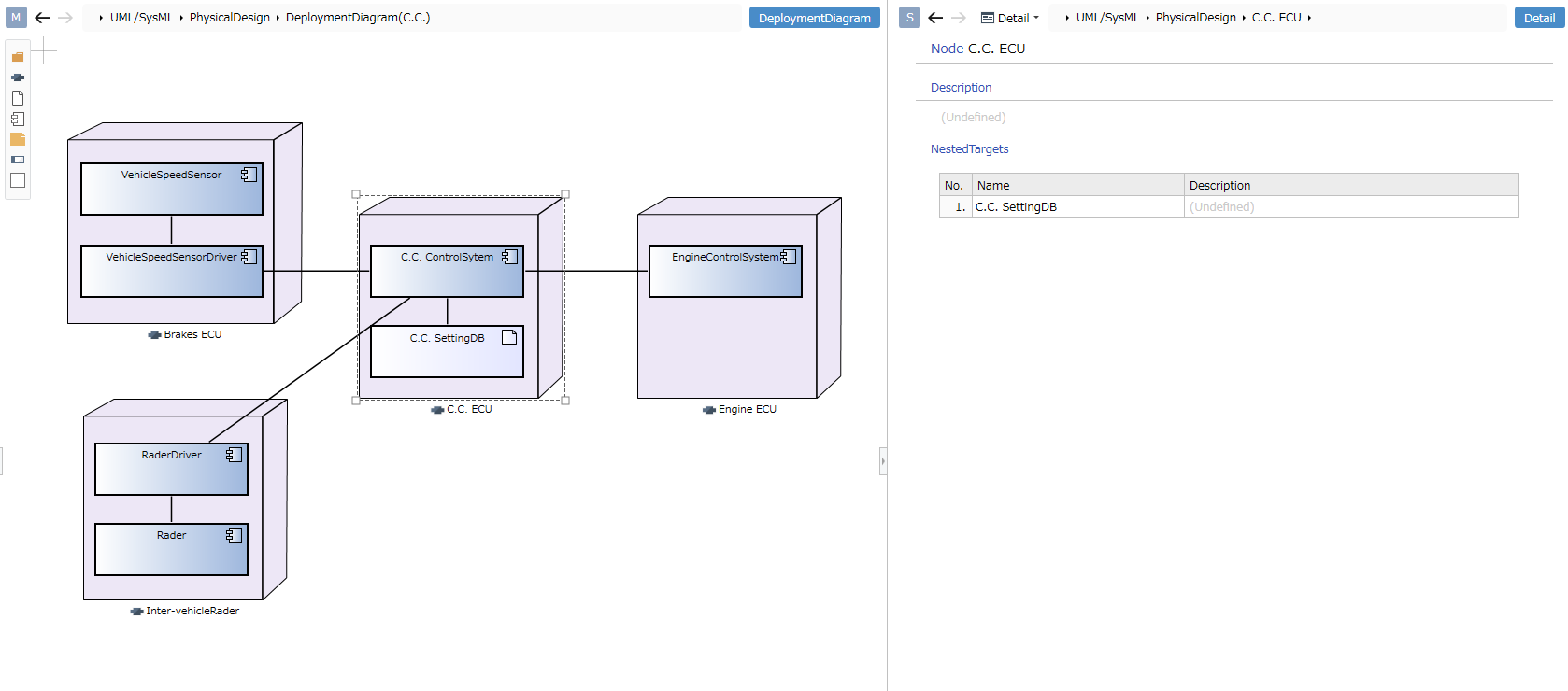
Task: Select the Rader component
Action: pos(171,550)
